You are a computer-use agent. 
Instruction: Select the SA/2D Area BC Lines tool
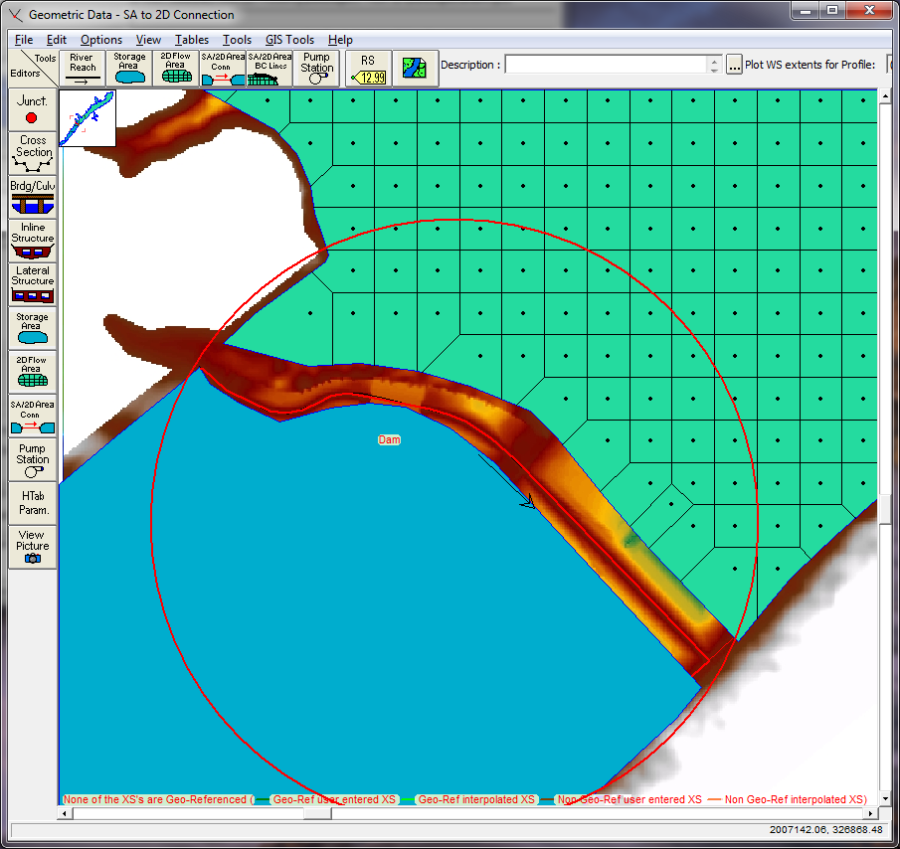coord(267,67)
